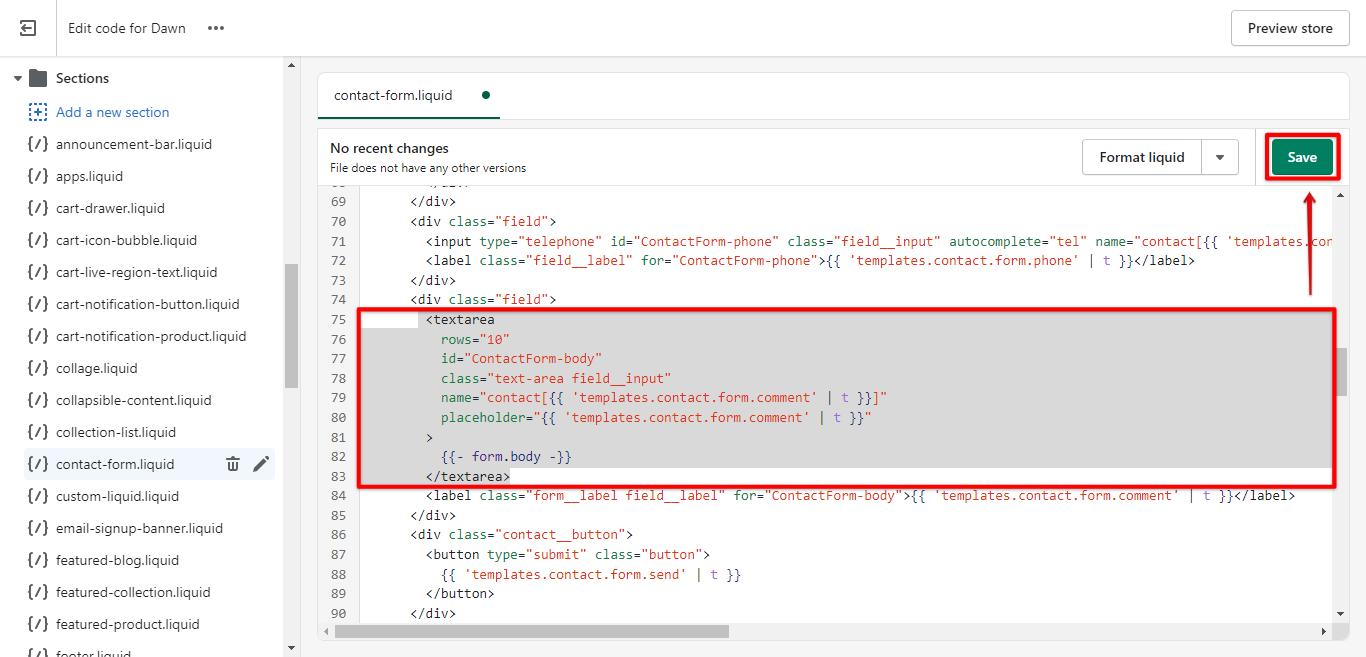Click the file list vertical scrollbar
The height and width of the screenshot is (657, 1366).
click(291, 325)
